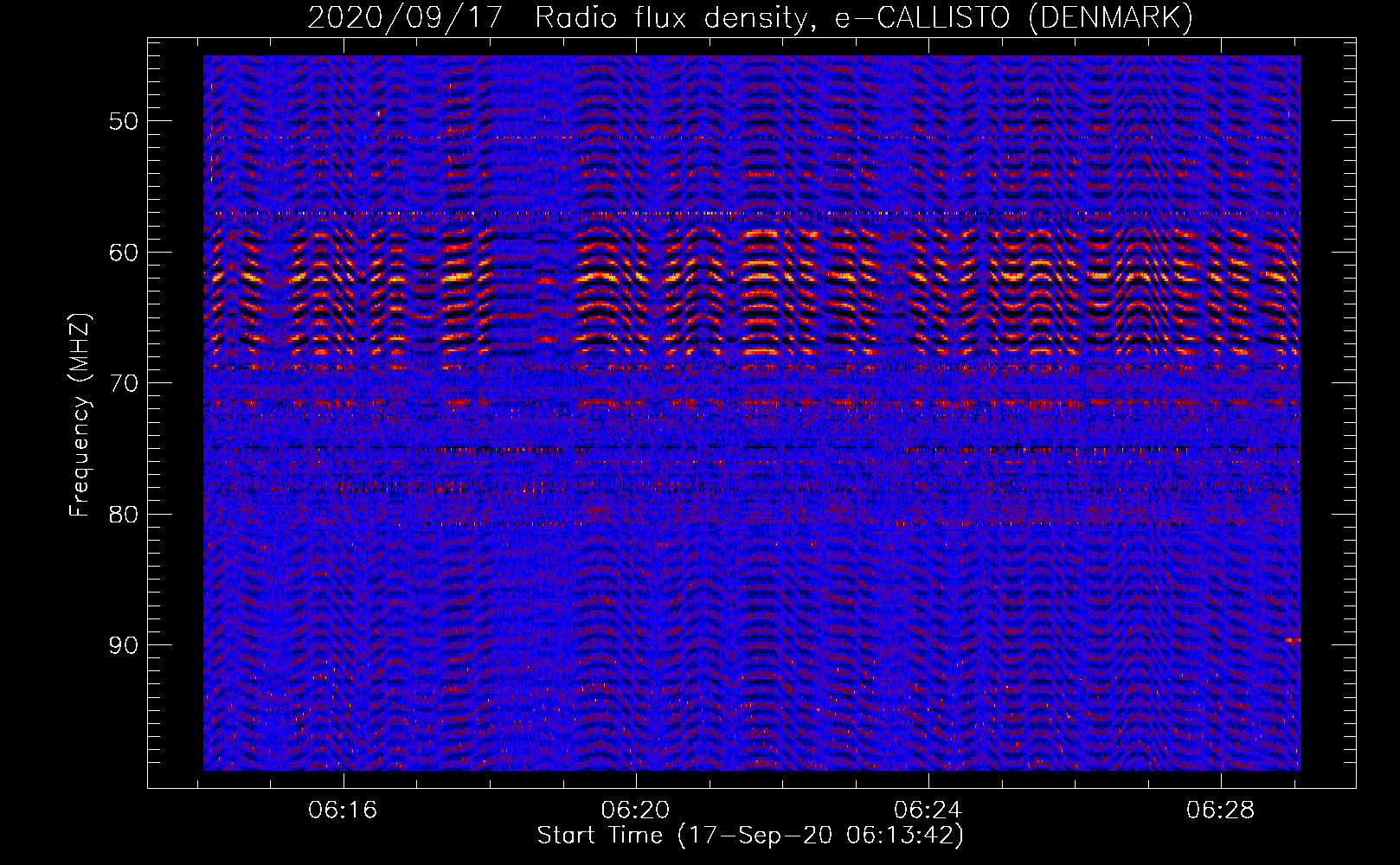
Task: Select the 06:20 time tick label
Action: [x=636, y=811]
